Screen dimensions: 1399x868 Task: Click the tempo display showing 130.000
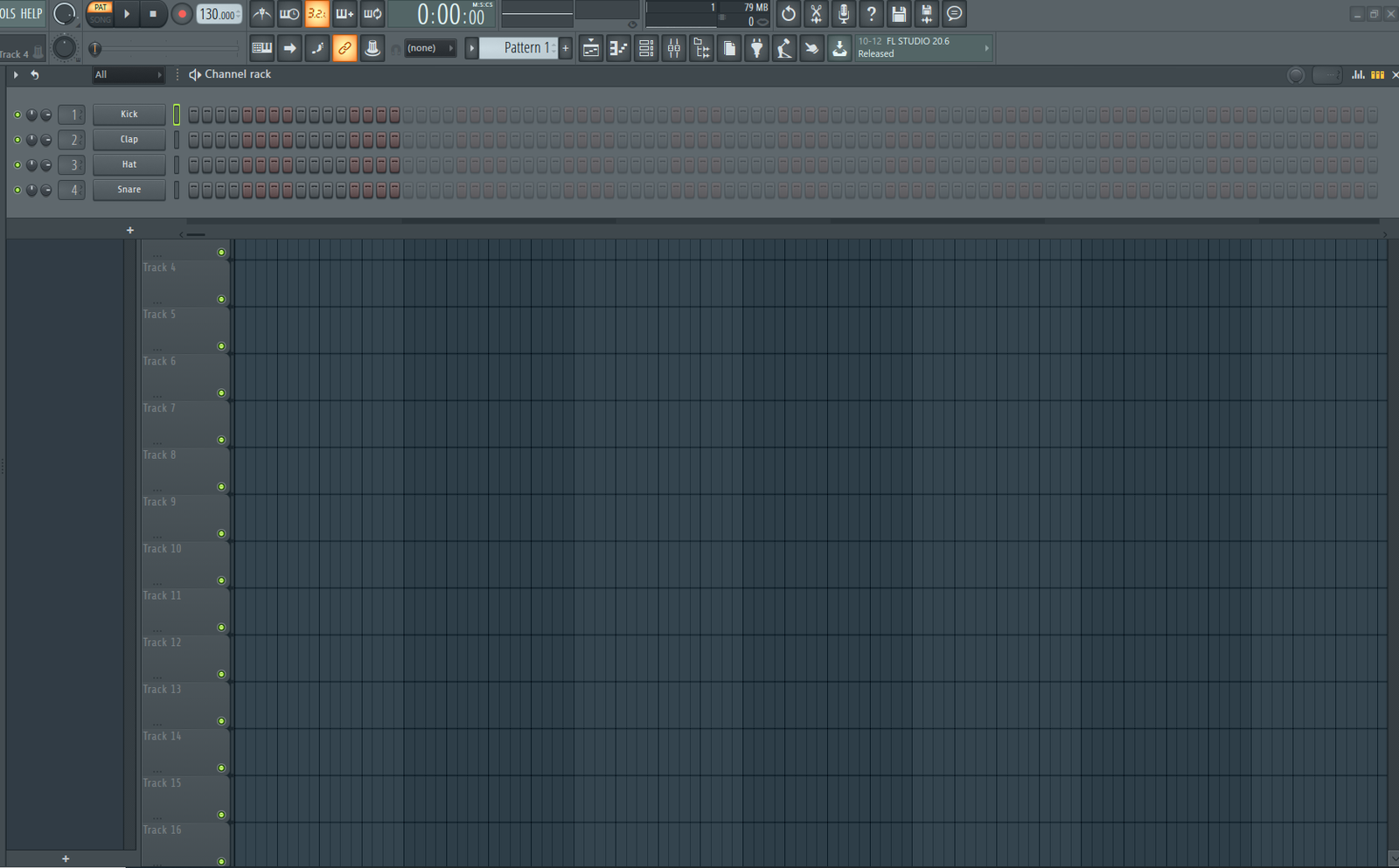point(218,14)
